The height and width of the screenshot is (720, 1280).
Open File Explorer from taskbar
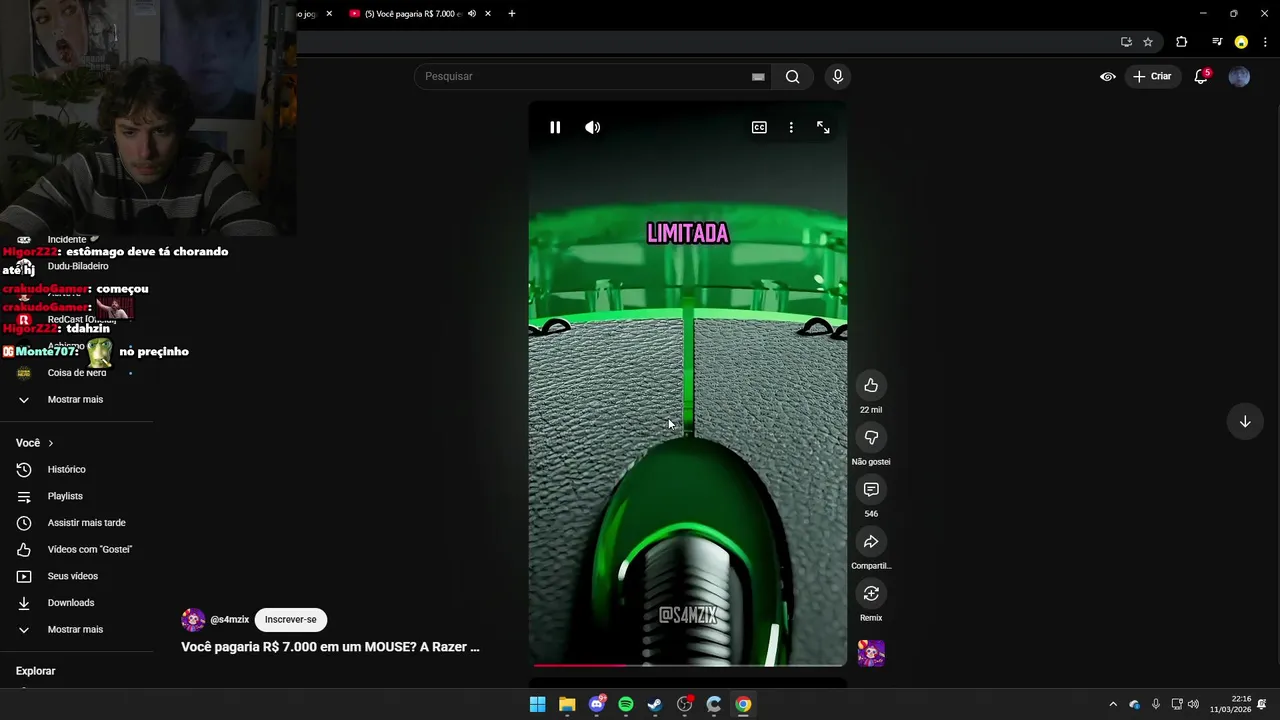567,704
